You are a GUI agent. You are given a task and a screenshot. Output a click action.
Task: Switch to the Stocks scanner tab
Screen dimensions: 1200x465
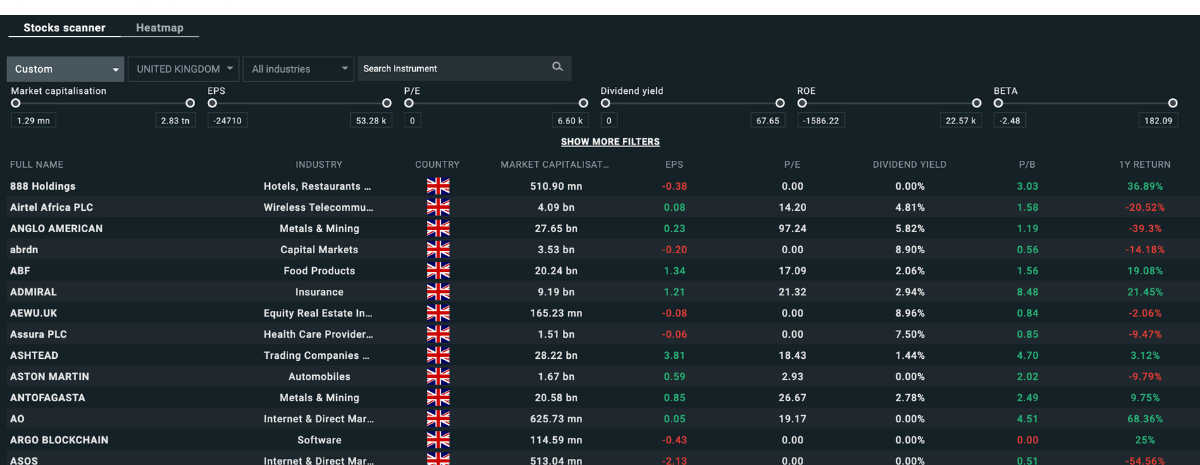point(64,28)
